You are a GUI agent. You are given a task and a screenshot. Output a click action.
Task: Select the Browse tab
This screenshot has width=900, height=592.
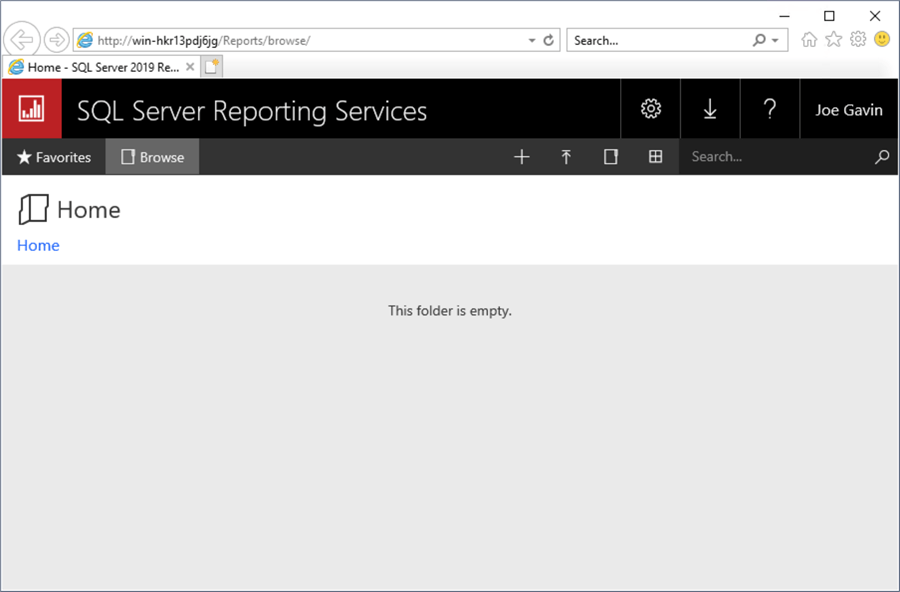(152, 157)
